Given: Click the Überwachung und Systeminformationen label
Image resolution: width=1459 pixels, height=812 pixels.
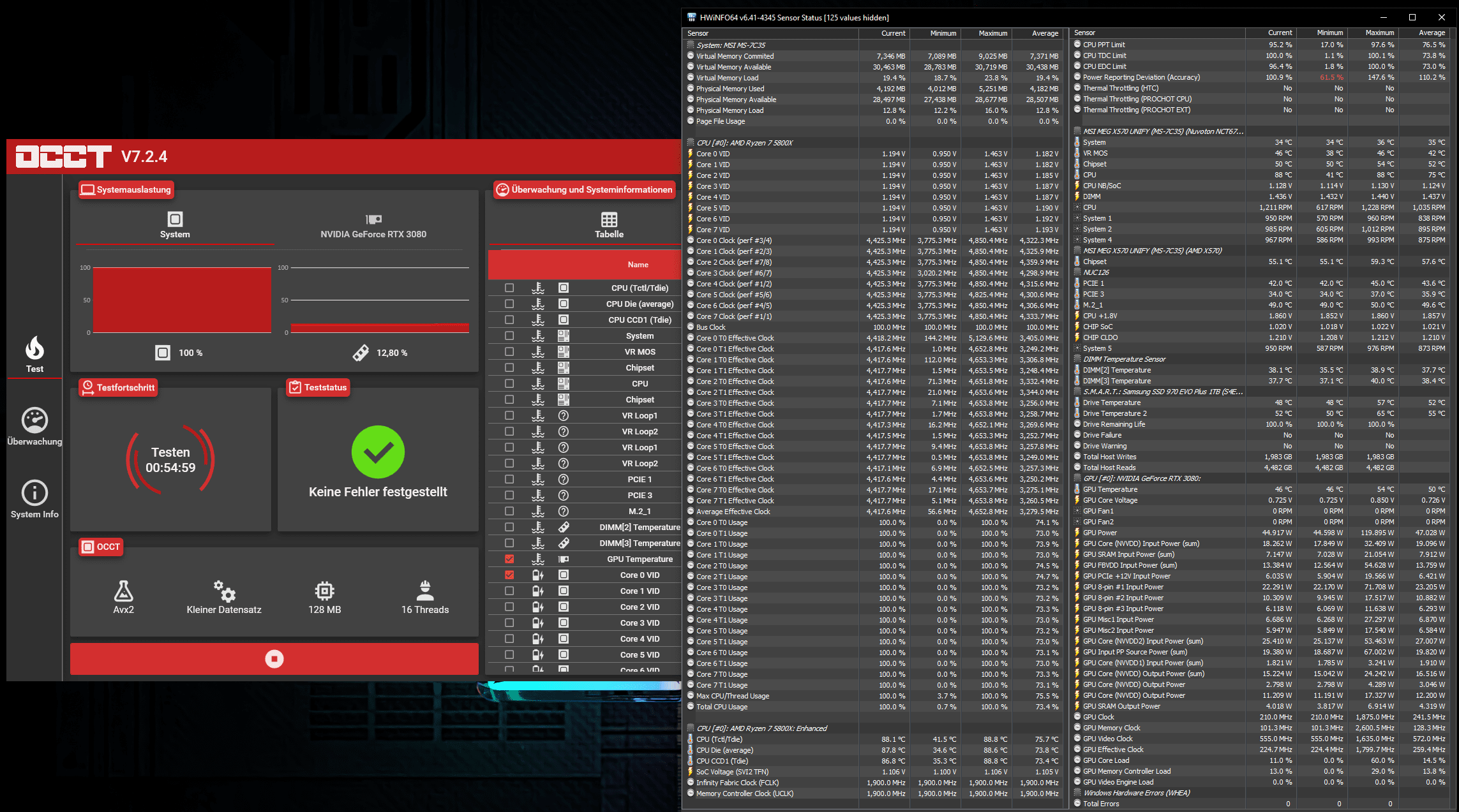Looking at the screenshot, I should coord(585,189).
